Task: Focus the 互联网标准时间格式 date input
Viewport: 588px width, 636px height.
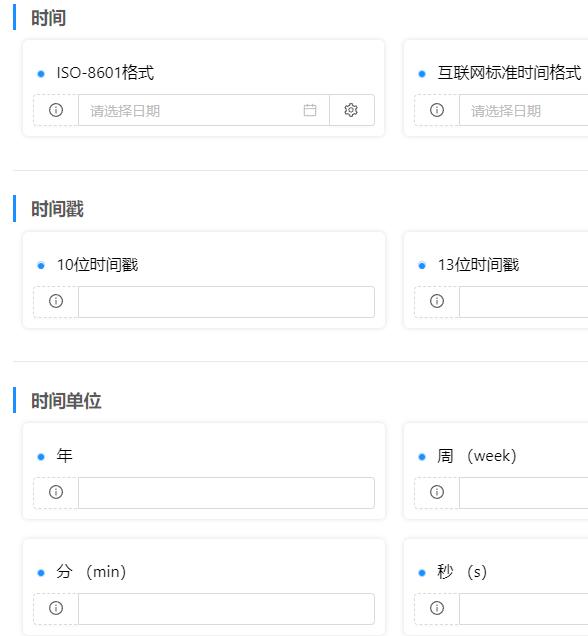Action: tap(524, 110)
